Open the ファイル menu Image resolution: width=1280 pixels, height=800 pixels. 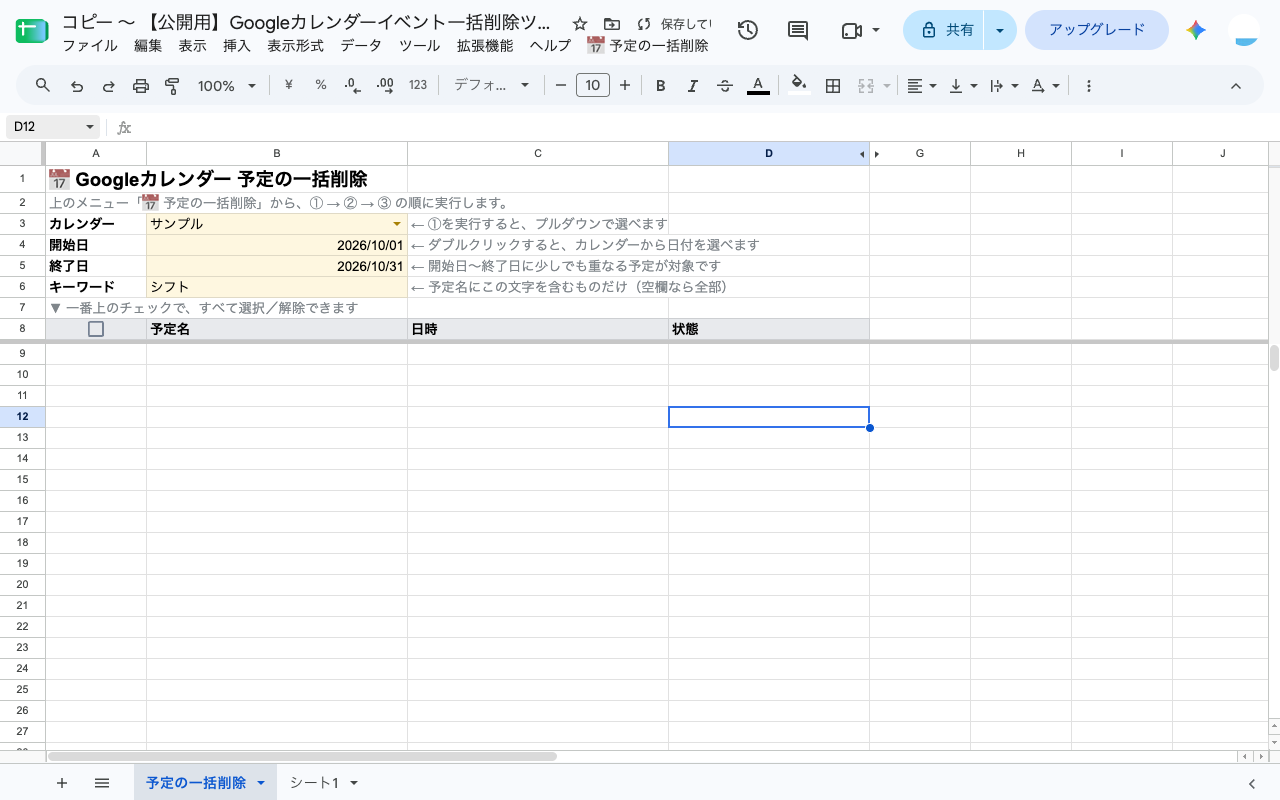pyautogui.click(x=90, y=46)
